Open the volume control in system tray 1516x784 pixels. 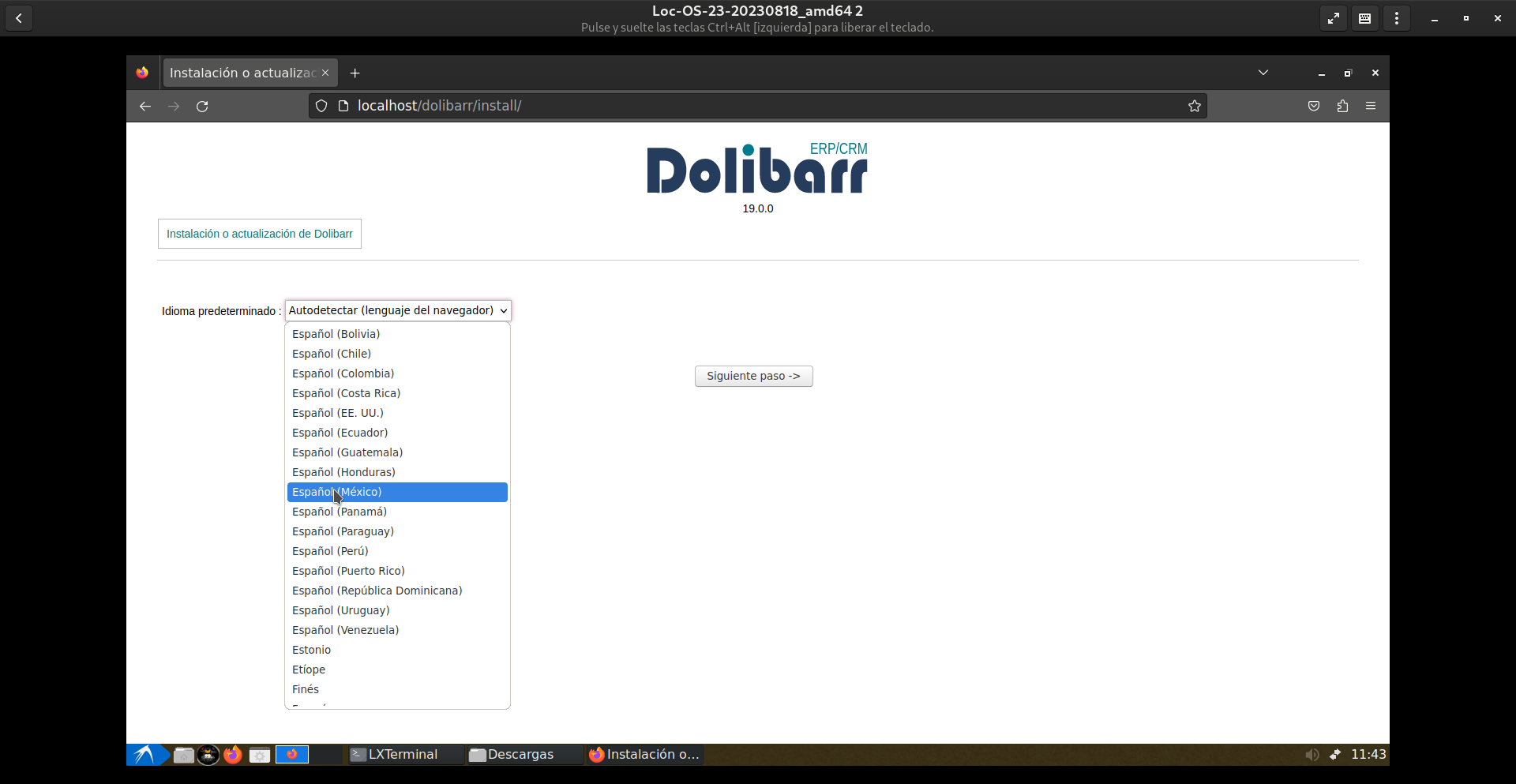[x=1311, y=755]
